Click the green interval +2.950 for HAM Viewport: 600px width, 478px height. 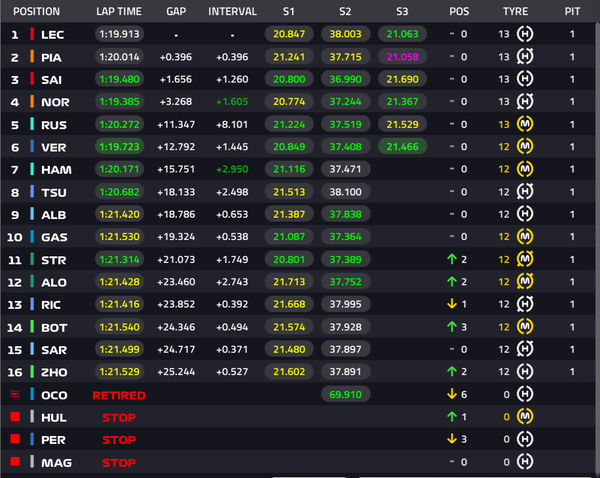[232, 169]
